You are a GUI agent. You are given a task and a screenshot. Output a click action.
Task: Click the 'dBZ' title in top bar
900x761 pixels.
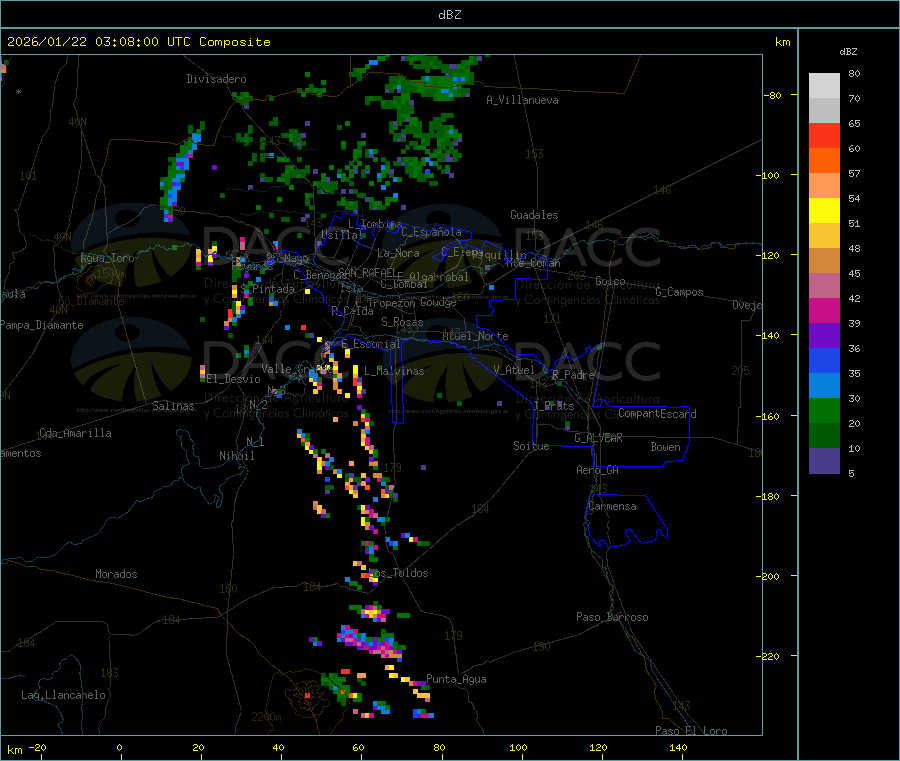449,15
